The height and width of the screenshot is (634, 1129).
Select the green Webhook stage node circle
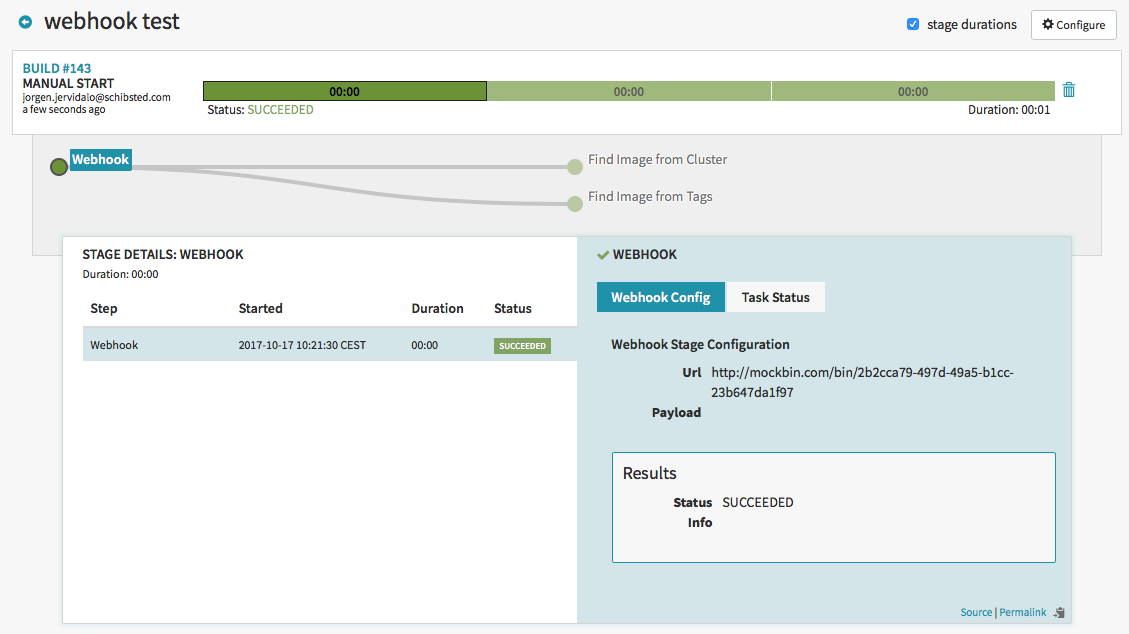58,167
